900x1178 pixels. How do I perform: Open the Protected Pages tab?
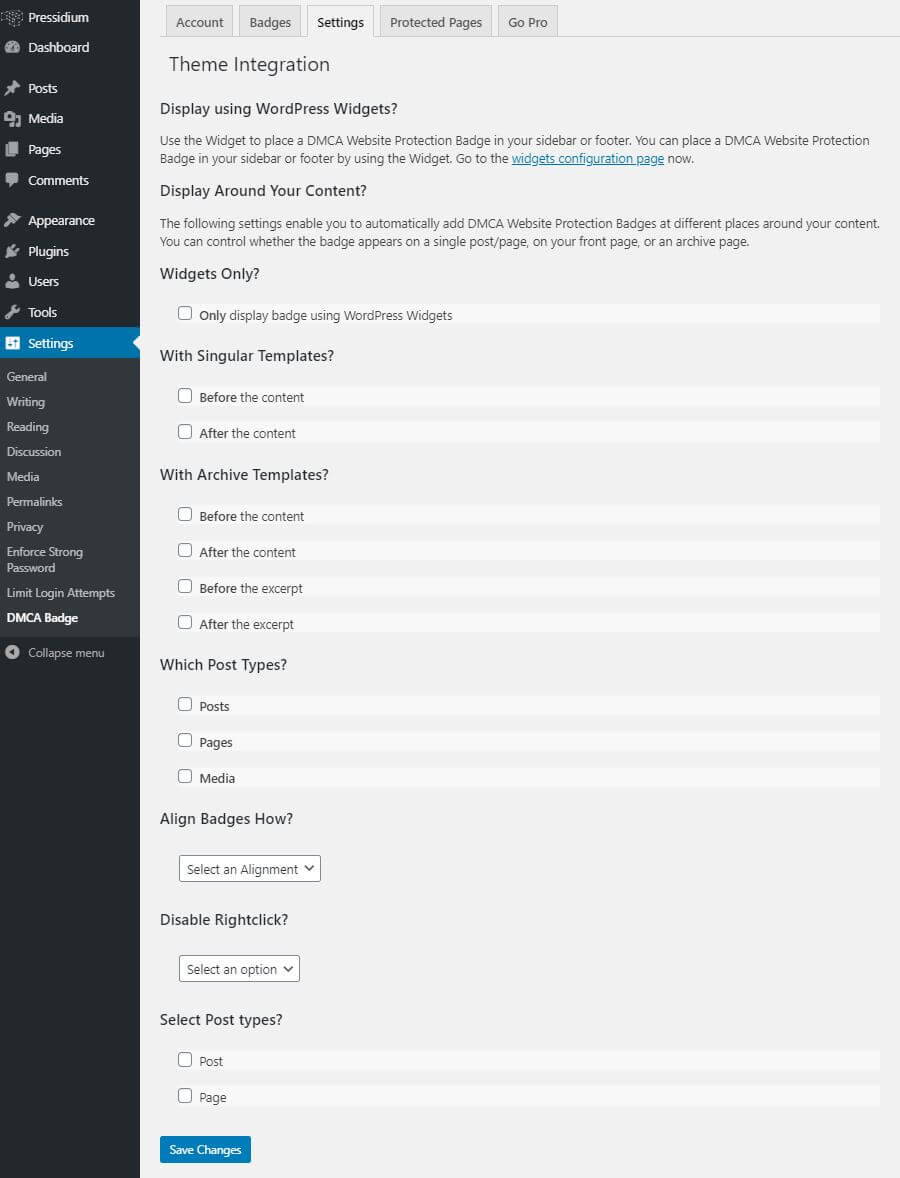pos(436,22)
